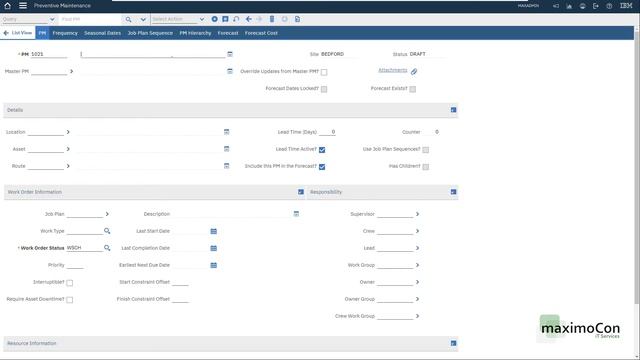
Task: Sign out using the header logout icon
Action: pos(596,6)
